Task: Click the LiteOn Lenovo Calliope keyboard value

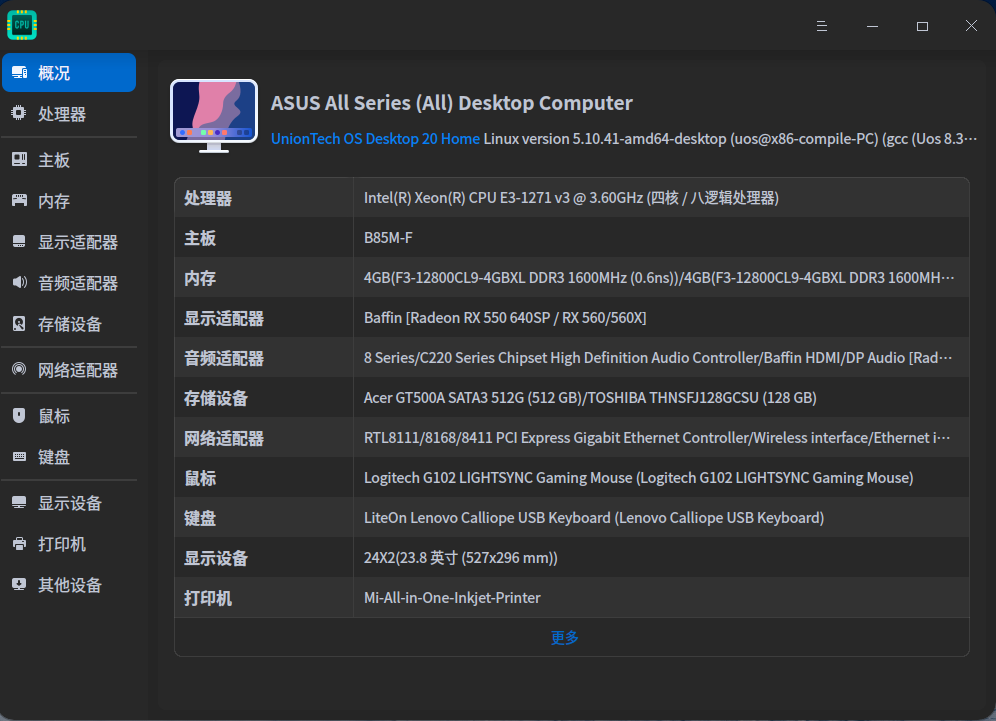Action: coord(594,518)
